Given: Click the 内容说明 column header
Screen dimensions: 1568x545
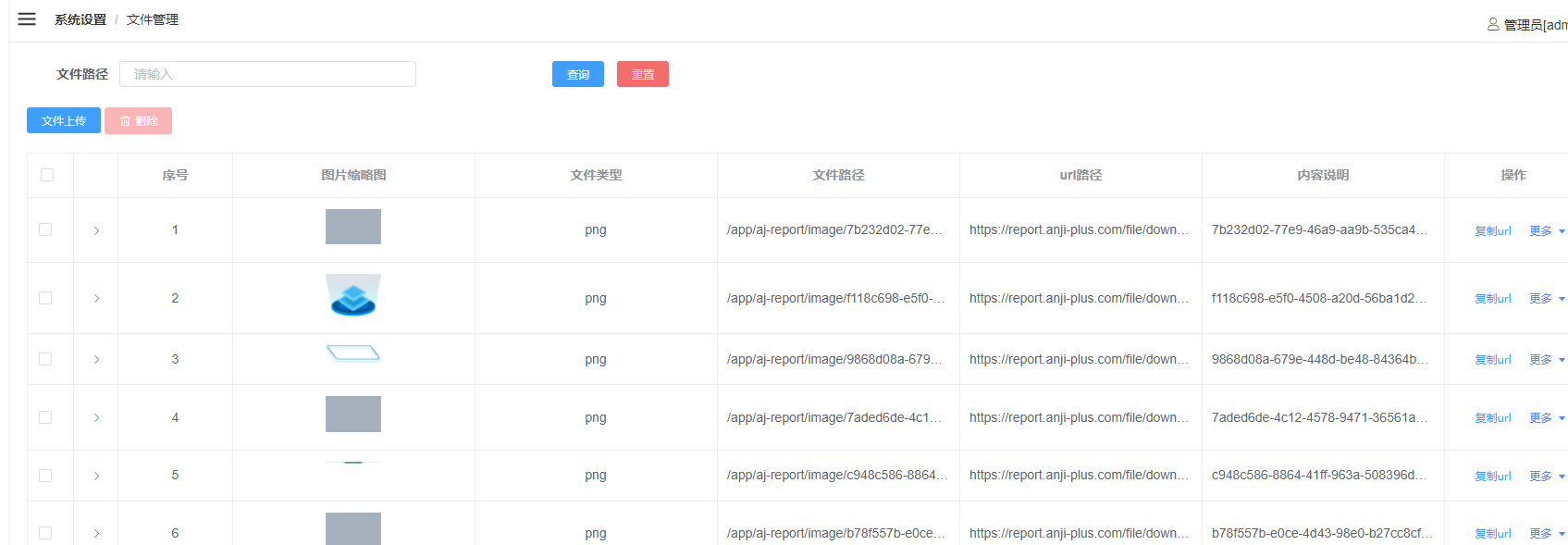Looking at the screenshot, I should (x=1323, y=175).
